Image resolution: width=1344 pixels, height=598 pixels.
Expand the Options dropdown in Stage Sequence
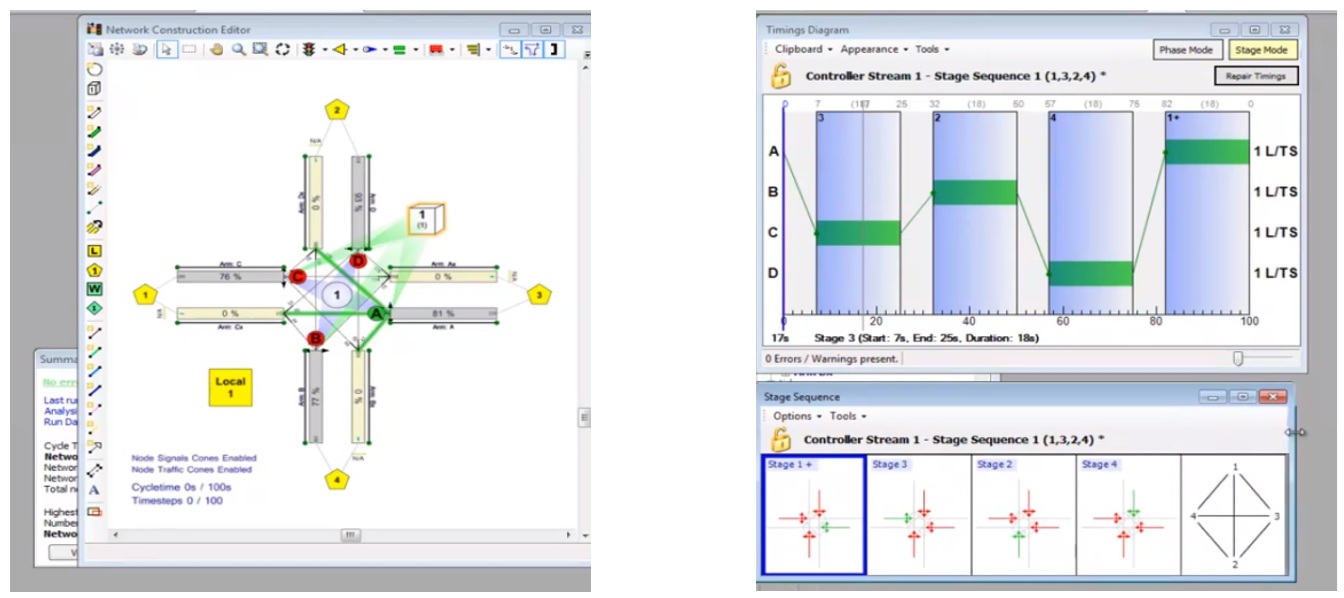[796, 416]
